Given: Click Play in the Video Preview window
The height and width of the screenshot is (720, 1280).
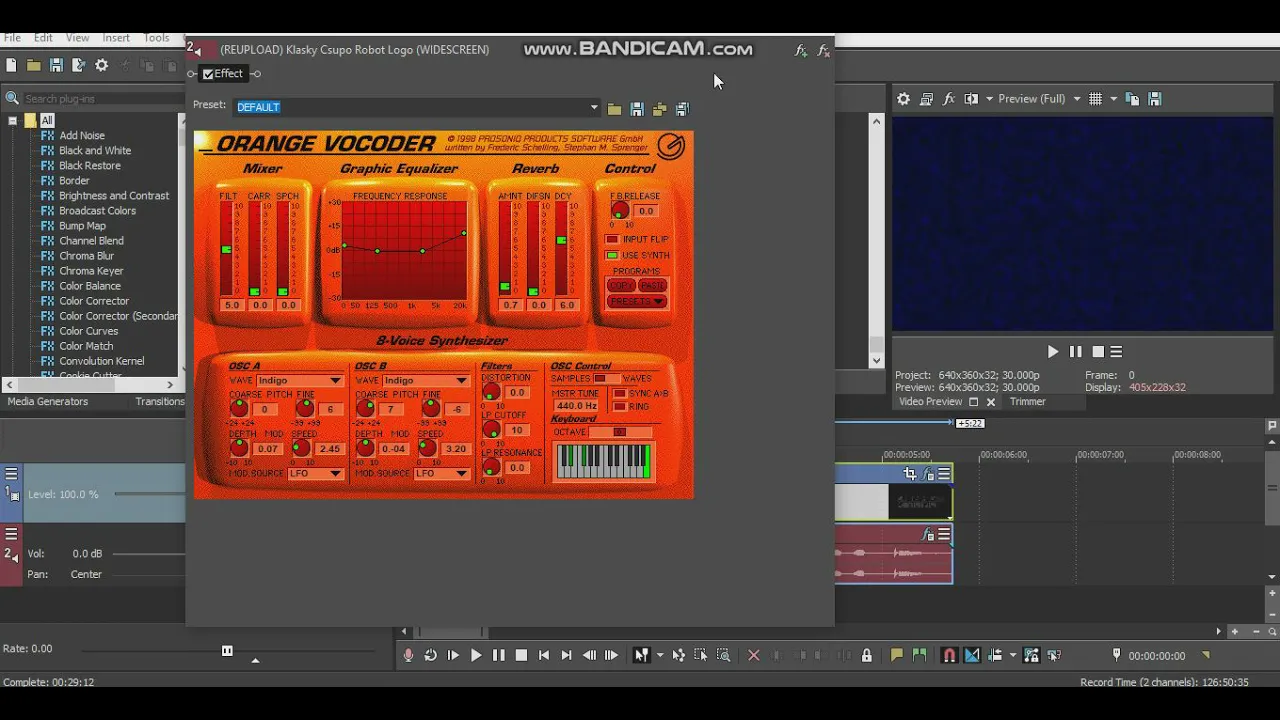Looking at the screenshot, I should point(1052,352).
